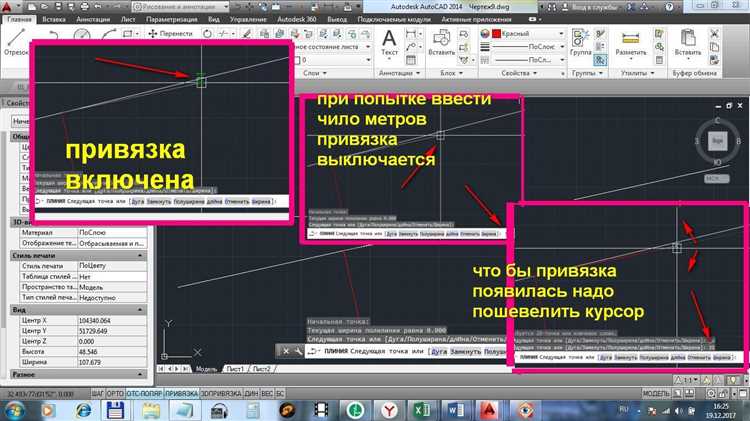
Task: Open the Аннотации ribbon tab
Action: point(93,19)
